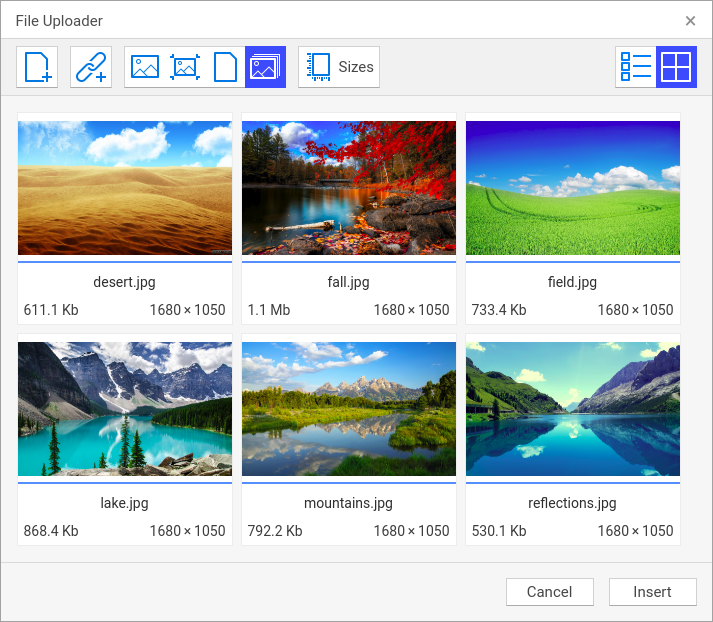Pick the field.jpg thumbnail

coord(573,188)
